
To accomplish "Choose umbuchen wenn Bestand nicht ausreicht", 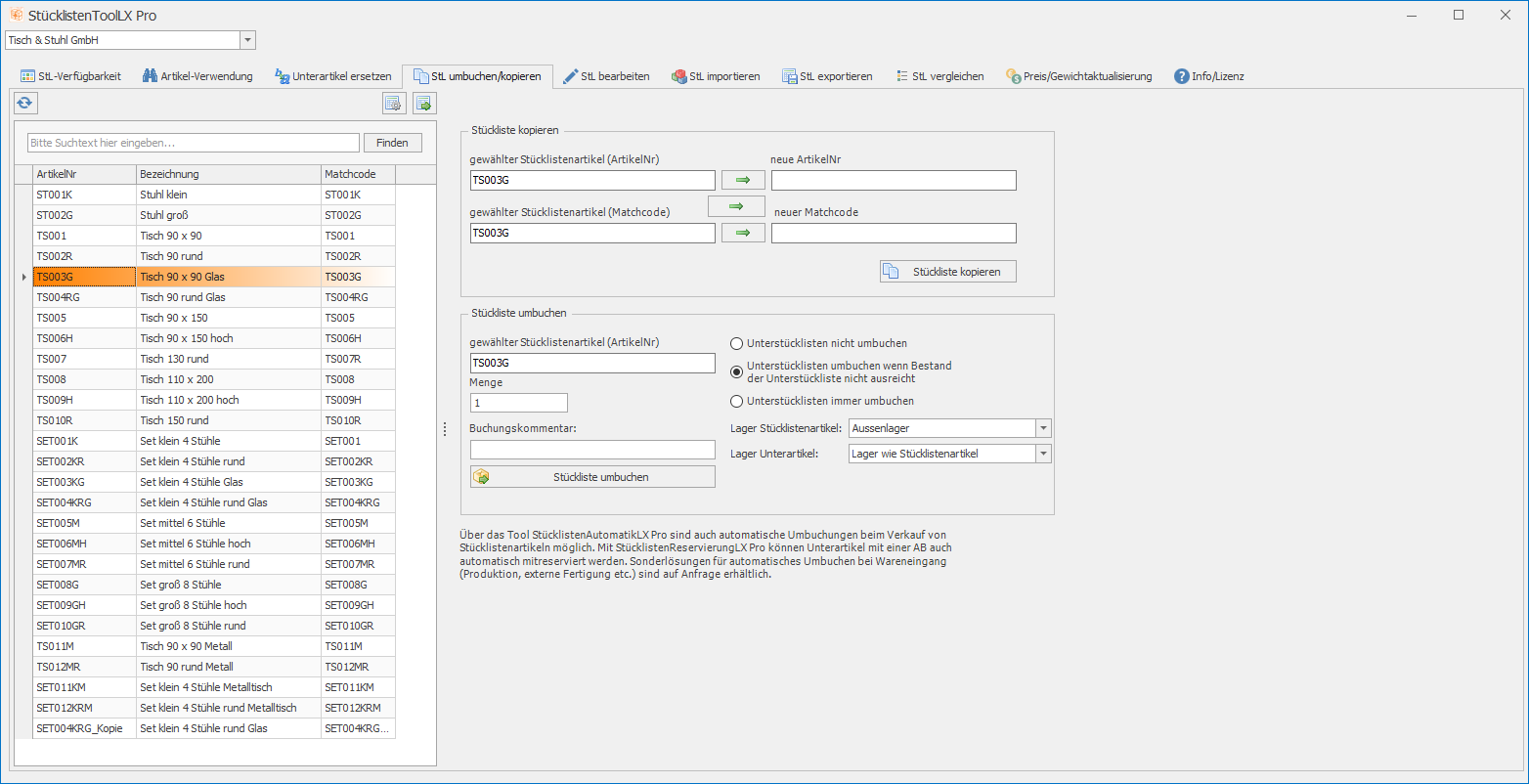I will tap(737, 370).
